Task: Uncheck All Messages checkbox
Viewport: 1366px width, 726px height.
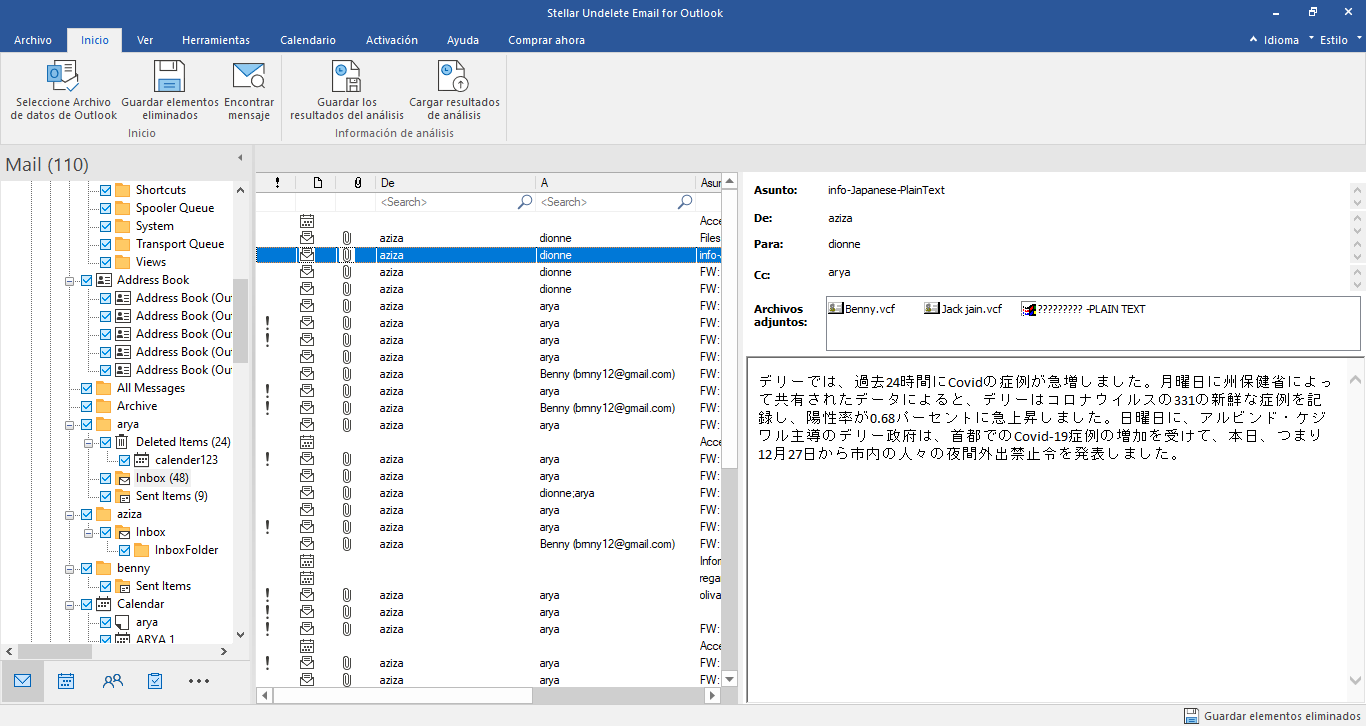Action: click(86, 388)
